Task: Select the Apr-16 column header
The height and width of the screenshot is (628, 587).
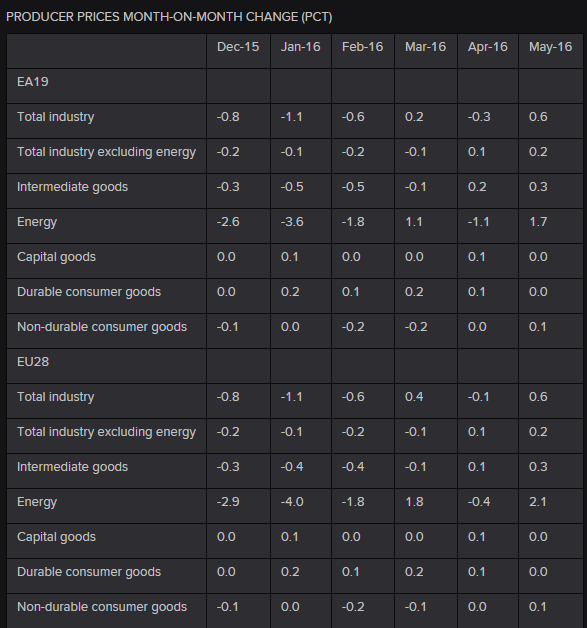Action: [x=487, y=47]
